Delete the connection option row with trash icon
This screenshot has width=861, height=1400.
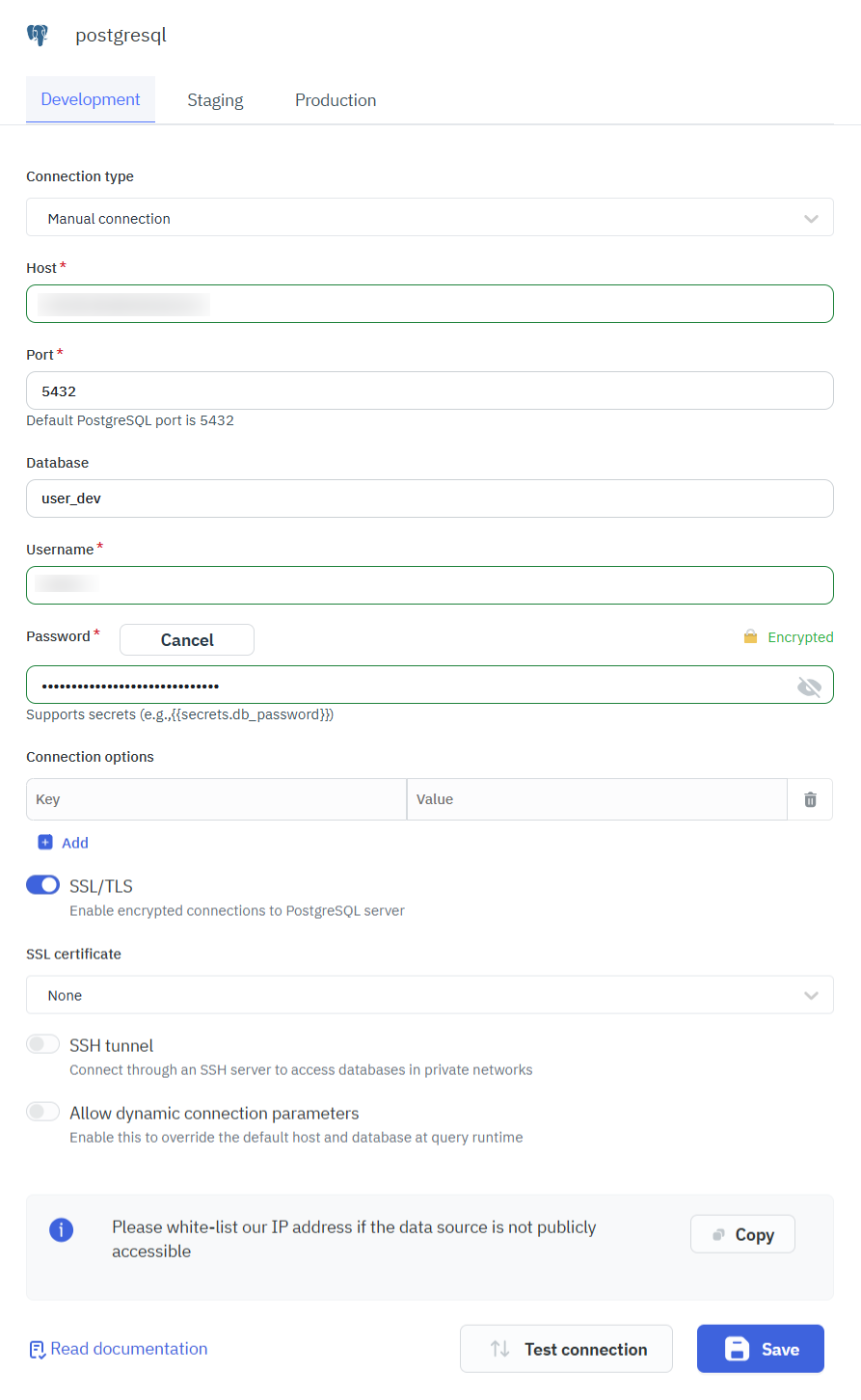810,799
